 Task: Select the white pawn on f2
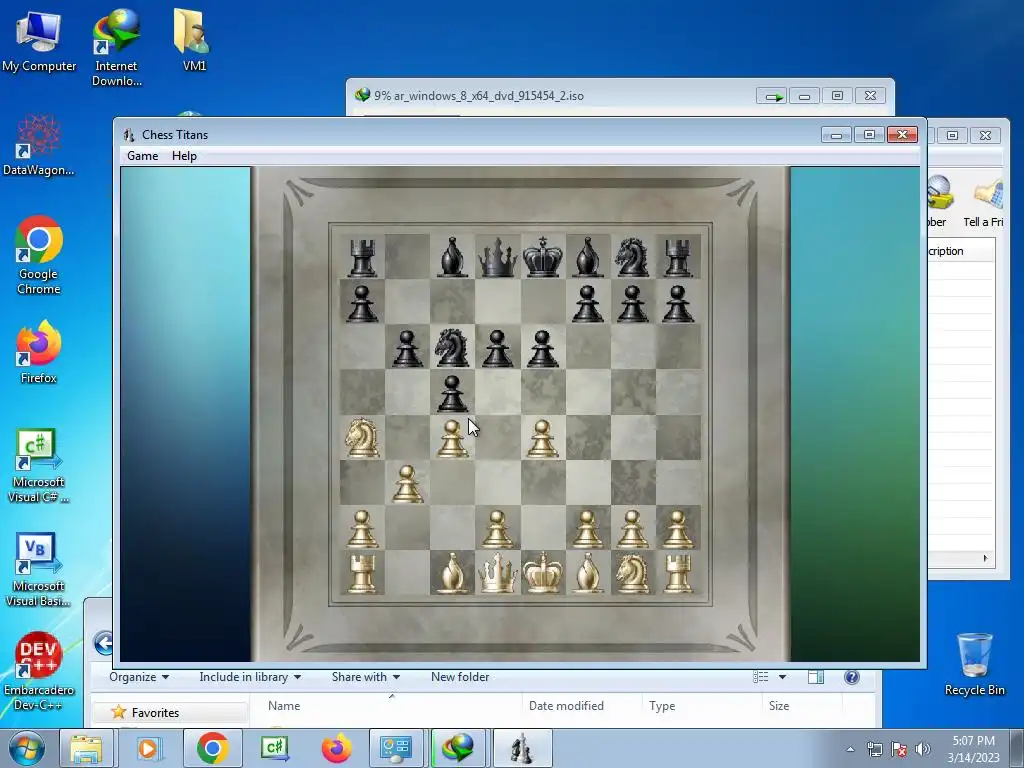pos(587,528)
